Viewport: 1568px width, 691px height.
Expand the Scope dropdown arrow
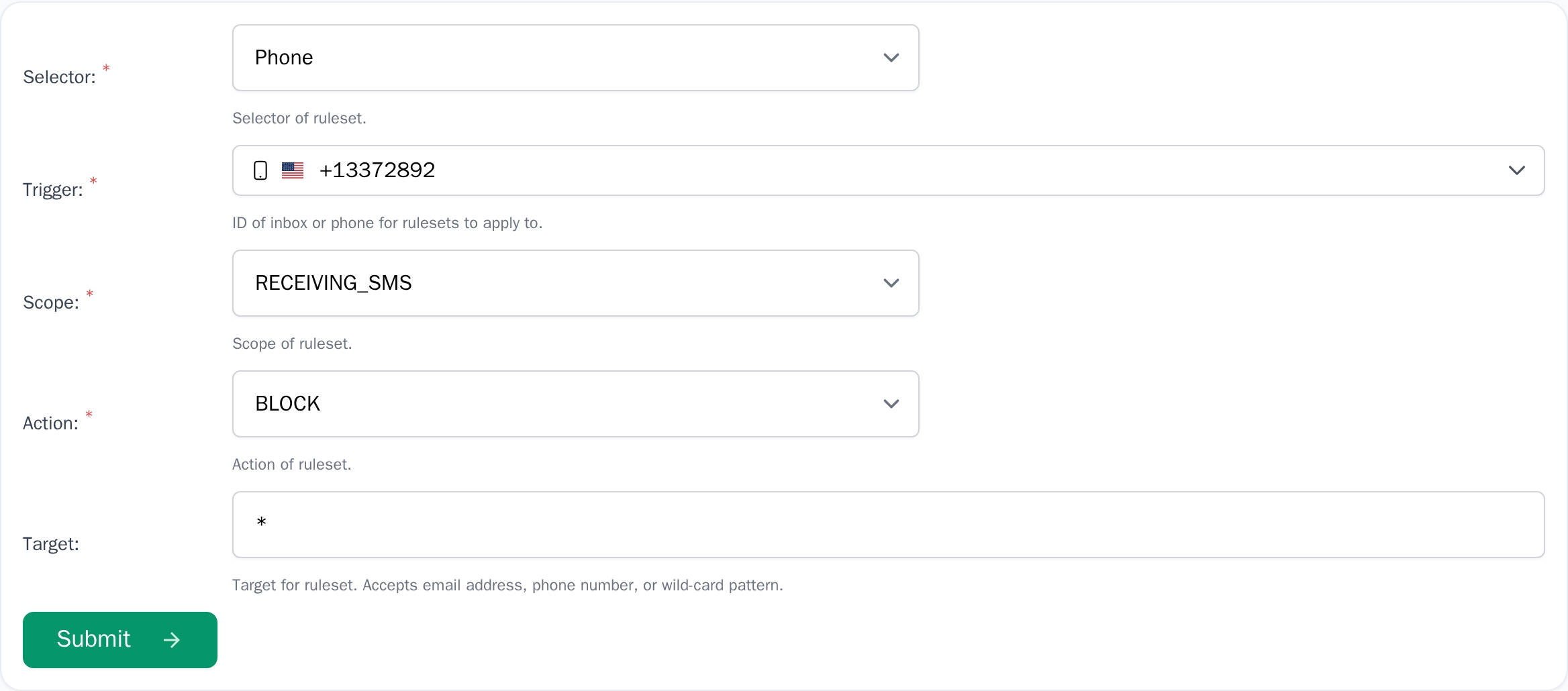(891, 283)
